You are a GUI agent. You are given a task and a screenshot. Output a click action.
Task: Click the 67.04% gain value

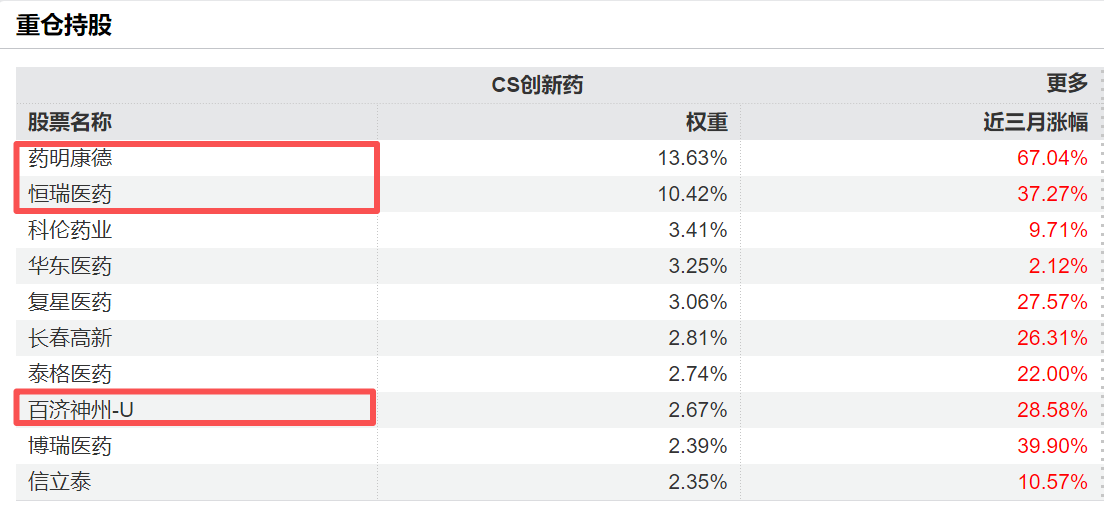1053,158
